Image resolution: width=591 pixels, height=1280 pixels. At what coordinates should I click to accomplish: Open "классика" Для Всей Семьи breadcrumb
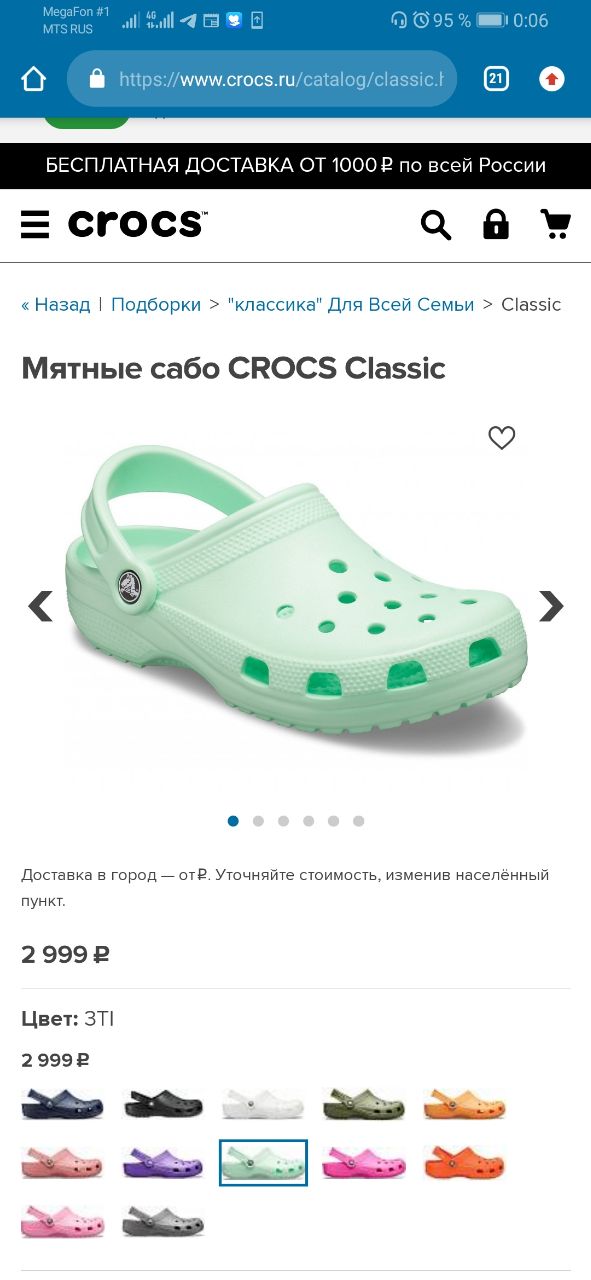[351, 304]
